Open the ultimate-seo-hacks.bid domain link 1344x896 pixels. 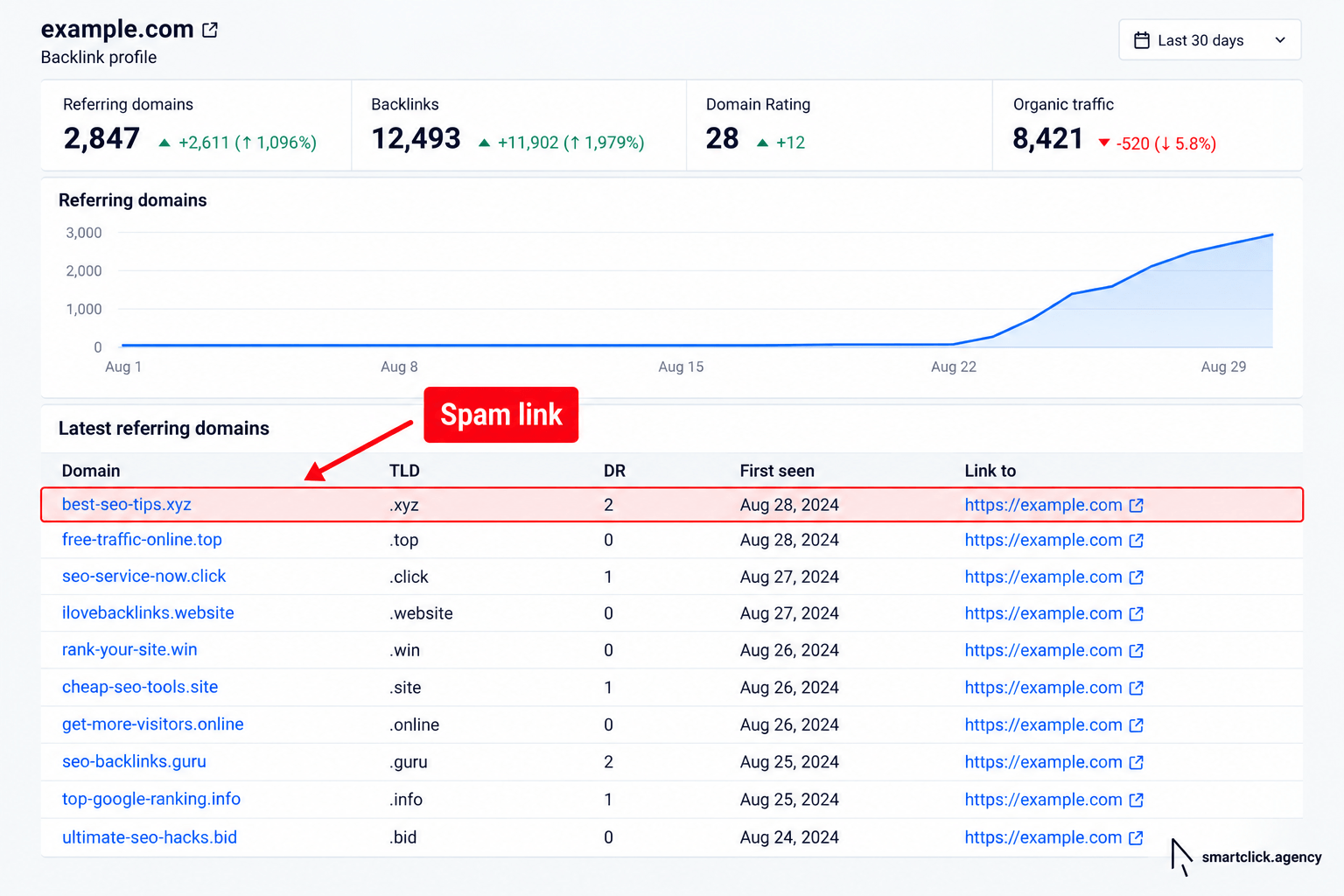(x=150, y=837)
